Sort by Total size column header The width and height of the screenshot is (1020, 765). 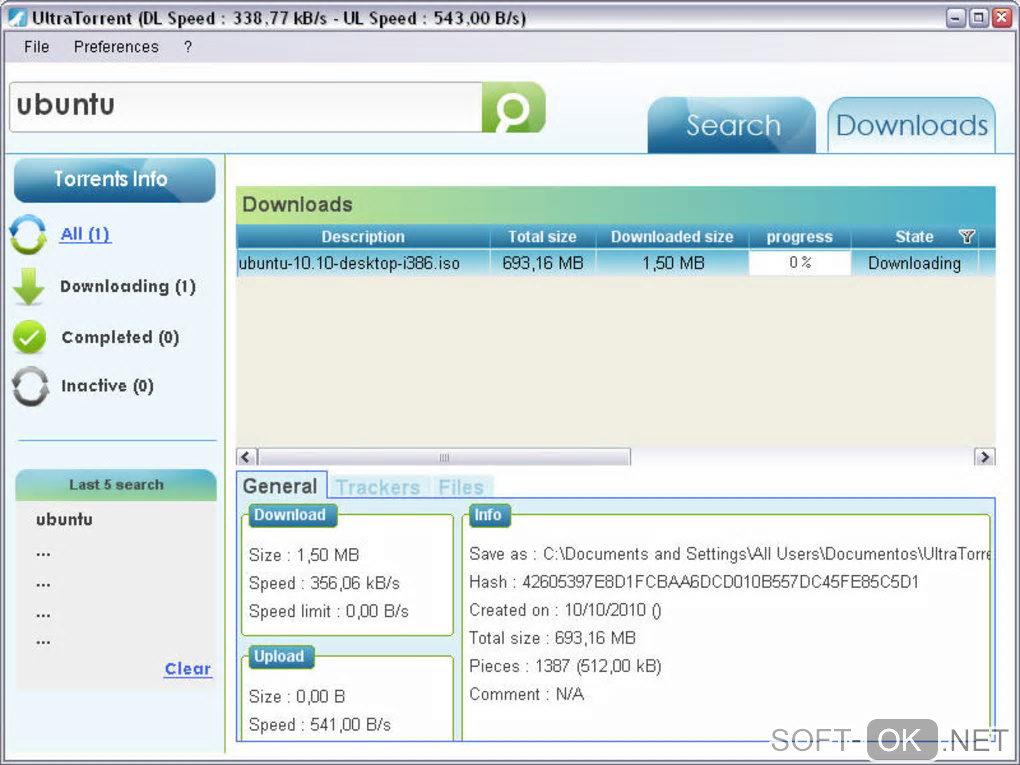(x=542, y=237)
